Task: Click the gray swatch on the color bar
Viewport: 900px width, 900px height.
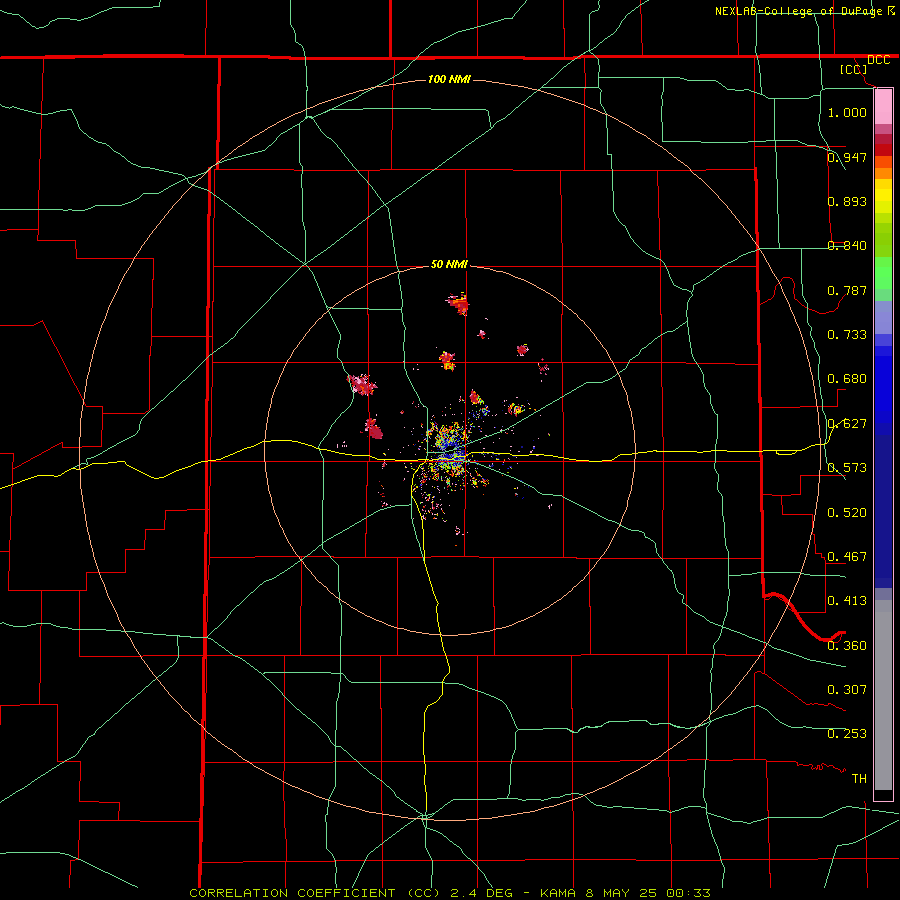Action: (883, 695)
